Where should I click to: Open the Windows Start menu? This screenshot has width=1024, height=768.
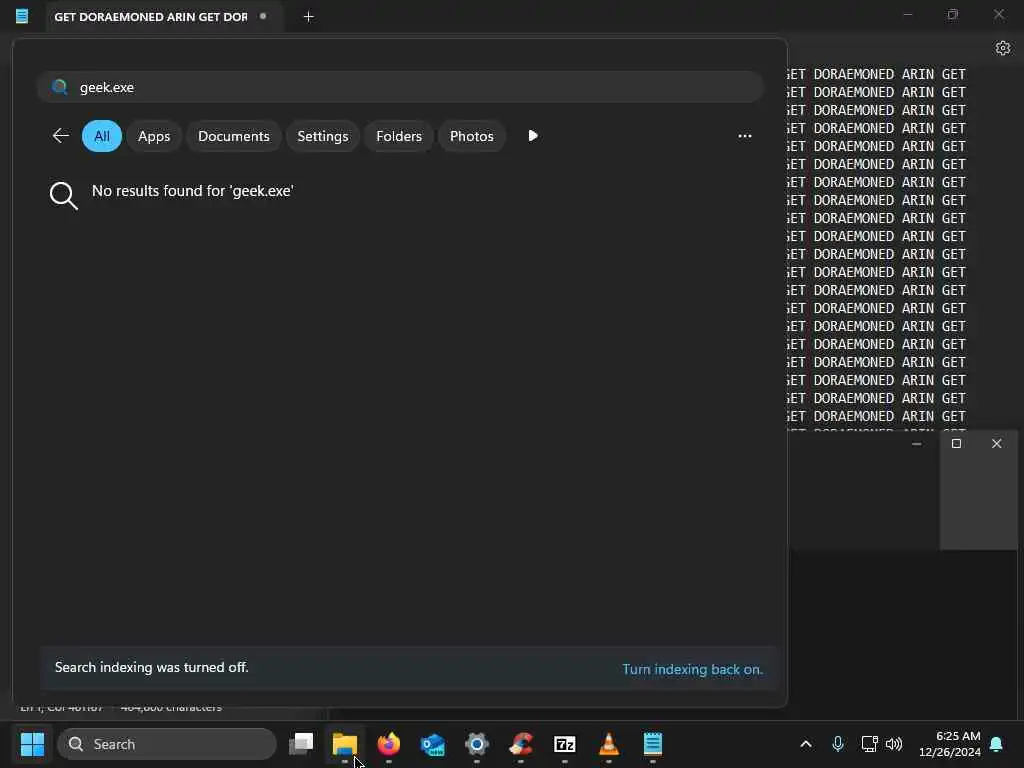click(32, 744)
